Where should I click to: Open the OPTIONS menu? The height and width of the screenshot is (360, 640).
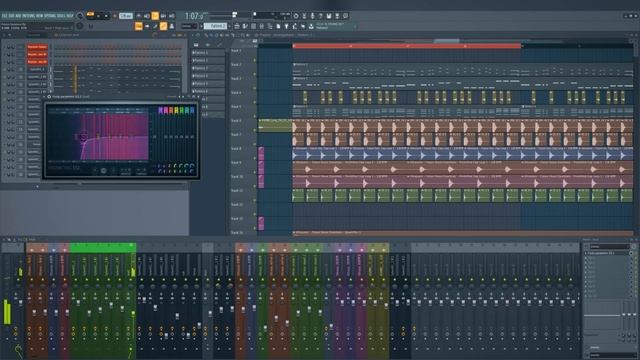tap(51, 16)
